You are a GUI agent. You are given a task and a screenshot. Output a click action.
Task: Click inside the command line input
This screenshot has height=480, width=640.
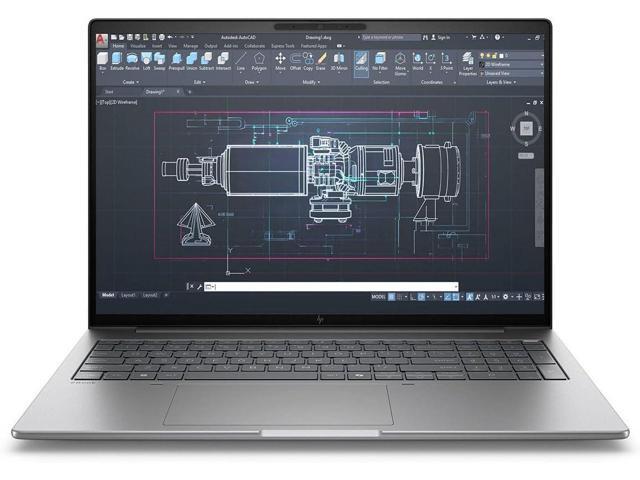[330, 286]
